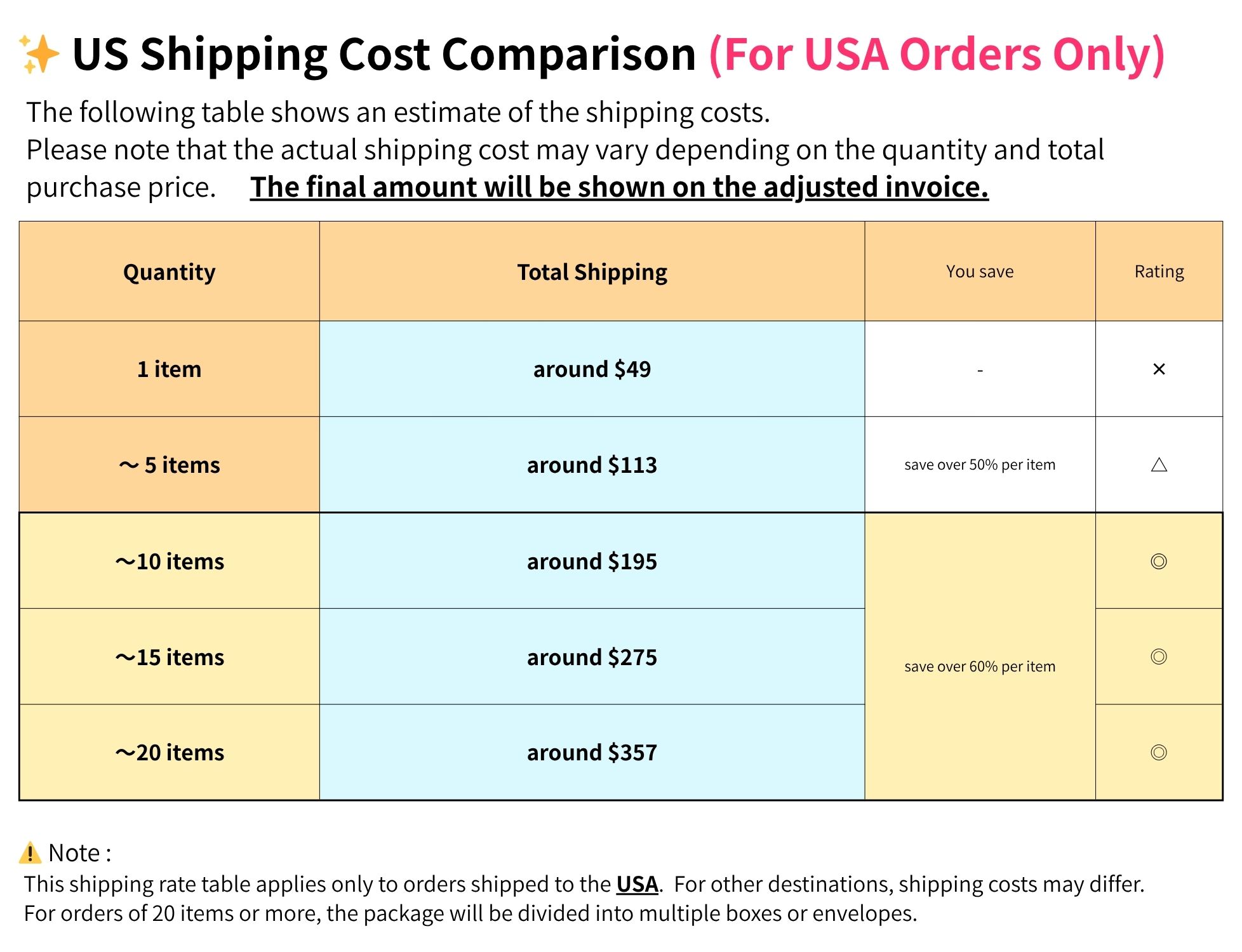Click the double-circle rating for ~15 items
This screenshot has width=1242, height=952.
click(x=1159, y=657)
